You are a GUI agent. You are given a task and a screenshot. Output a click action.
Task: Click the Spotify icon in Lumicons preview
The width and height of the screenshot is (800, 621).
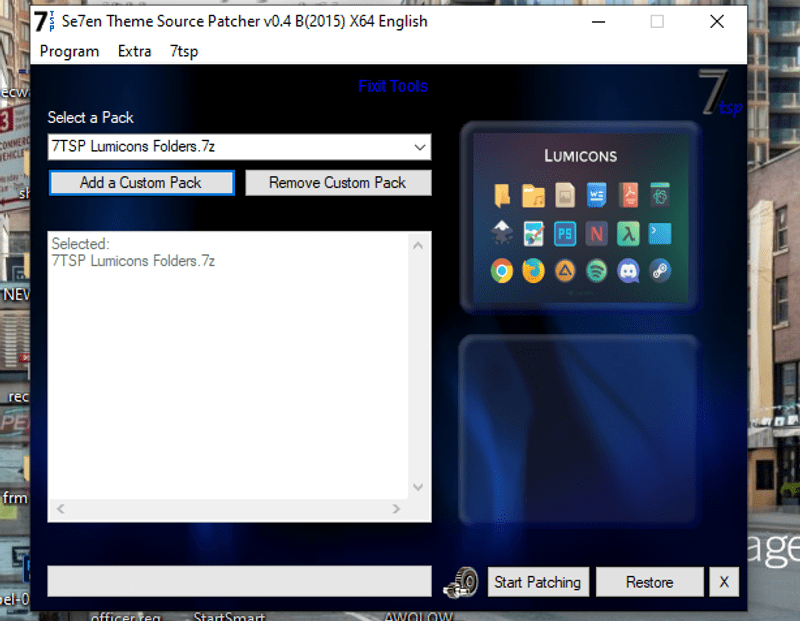pyautogui.click(x=597, y=270)
